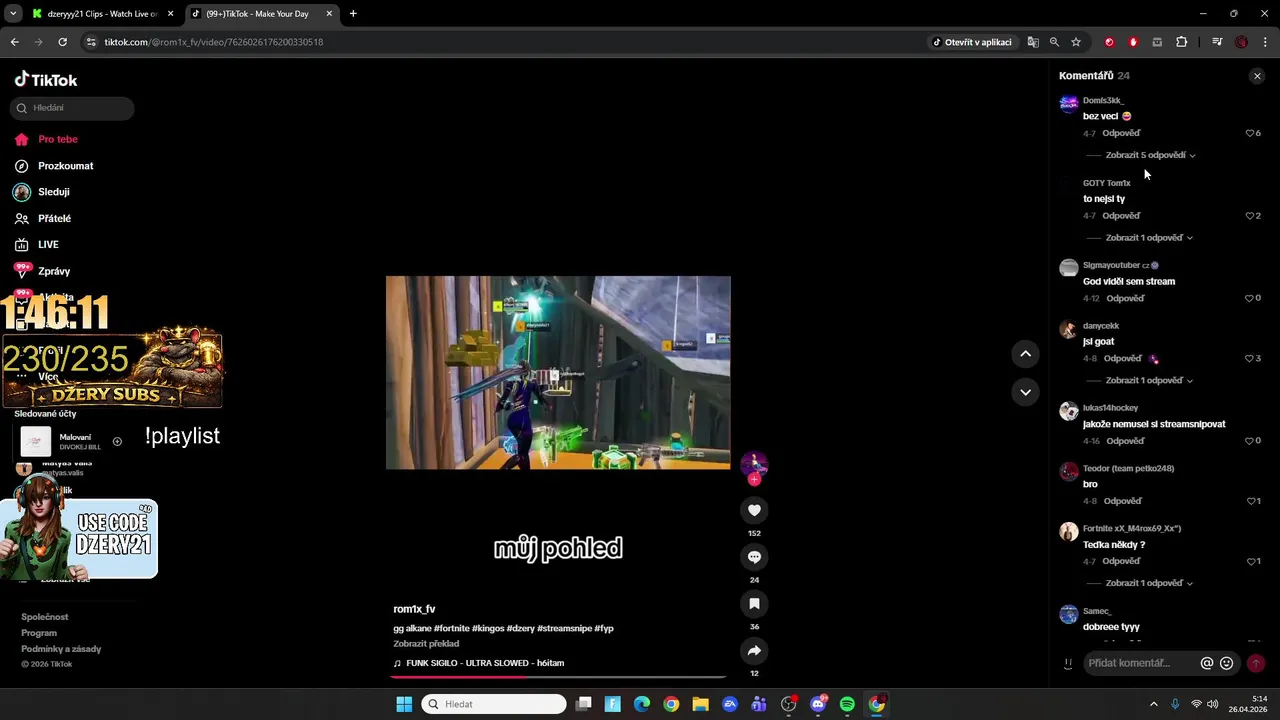
Task: Open Chrome three-dot menu
Action: 1265,42
